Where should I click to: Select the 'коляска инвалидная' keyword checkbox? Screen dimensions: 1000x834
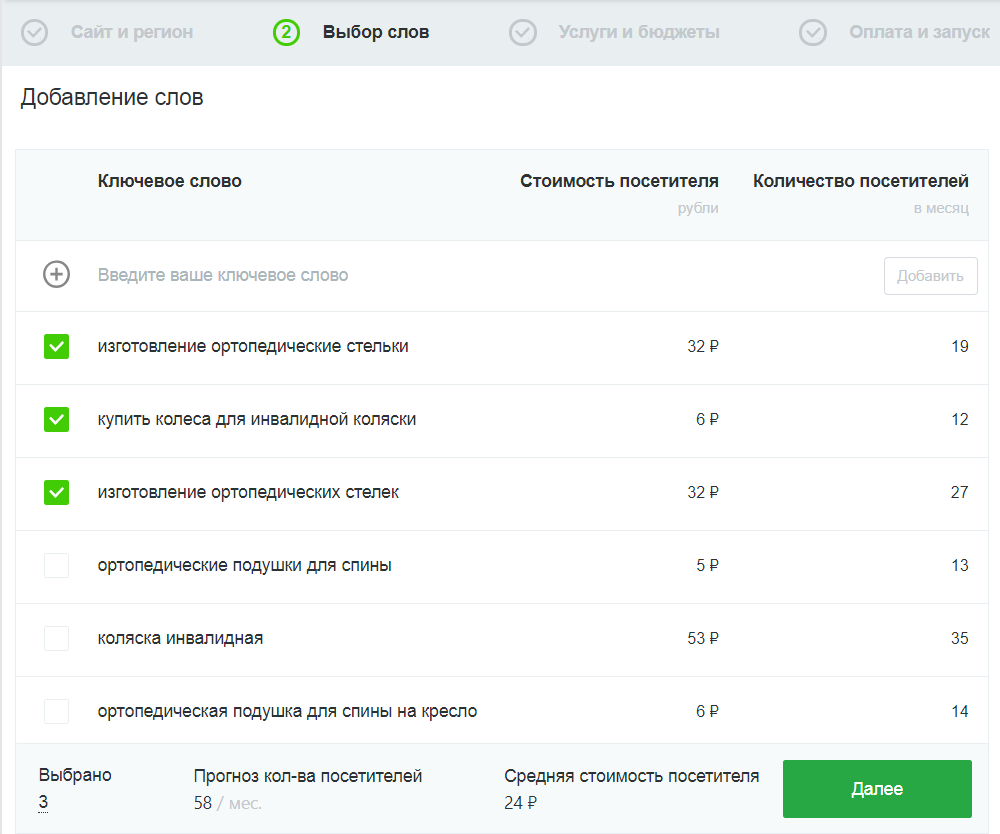click(x=56, y=639)
